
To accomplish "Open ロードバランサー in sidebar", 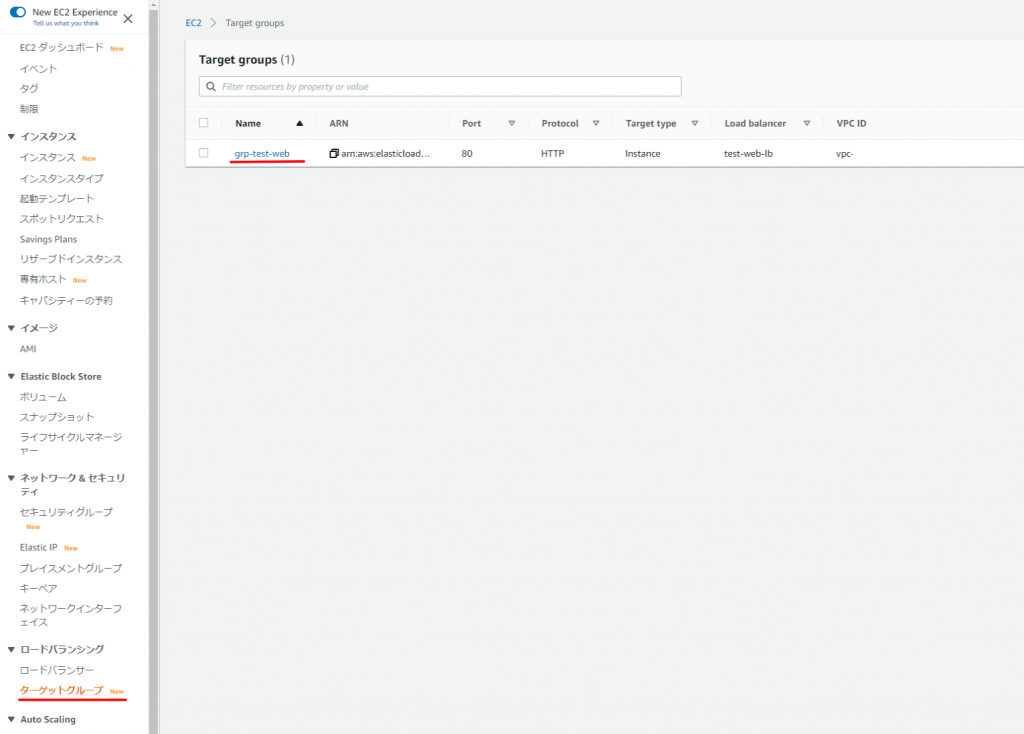I will (x=57, y=670).
